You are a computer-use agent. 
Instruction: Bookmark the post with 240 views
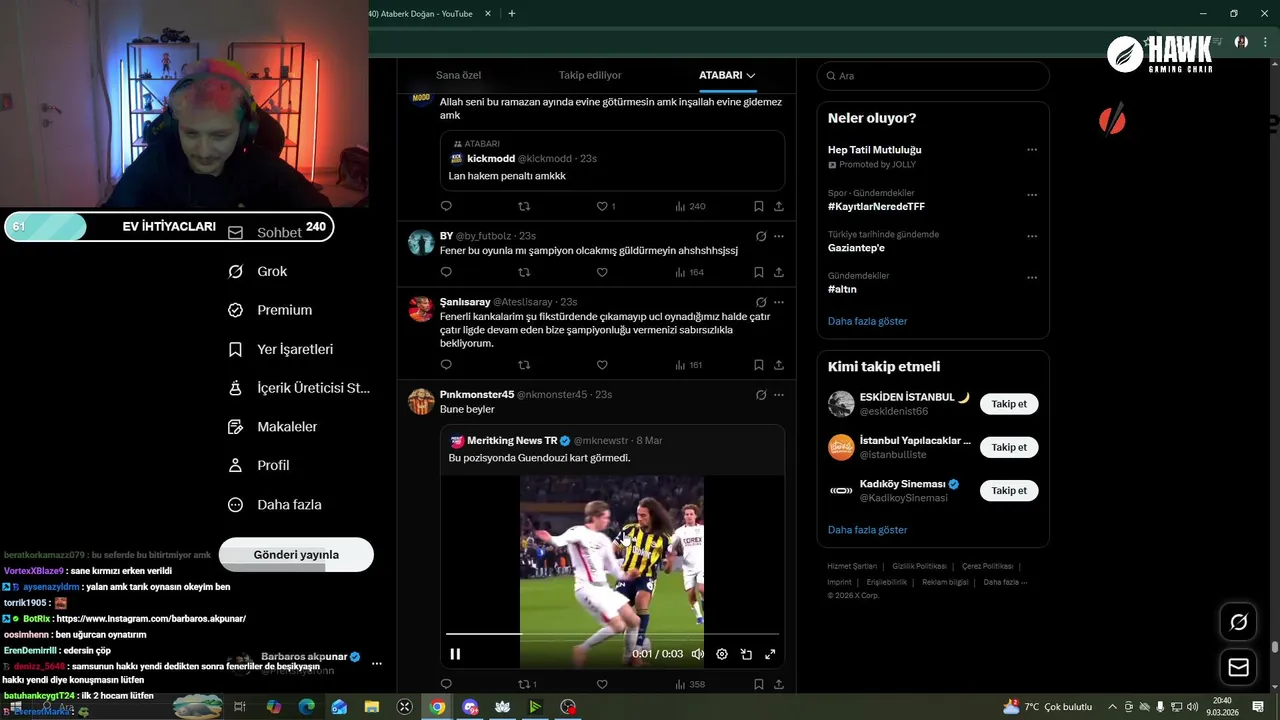(758, 206)
